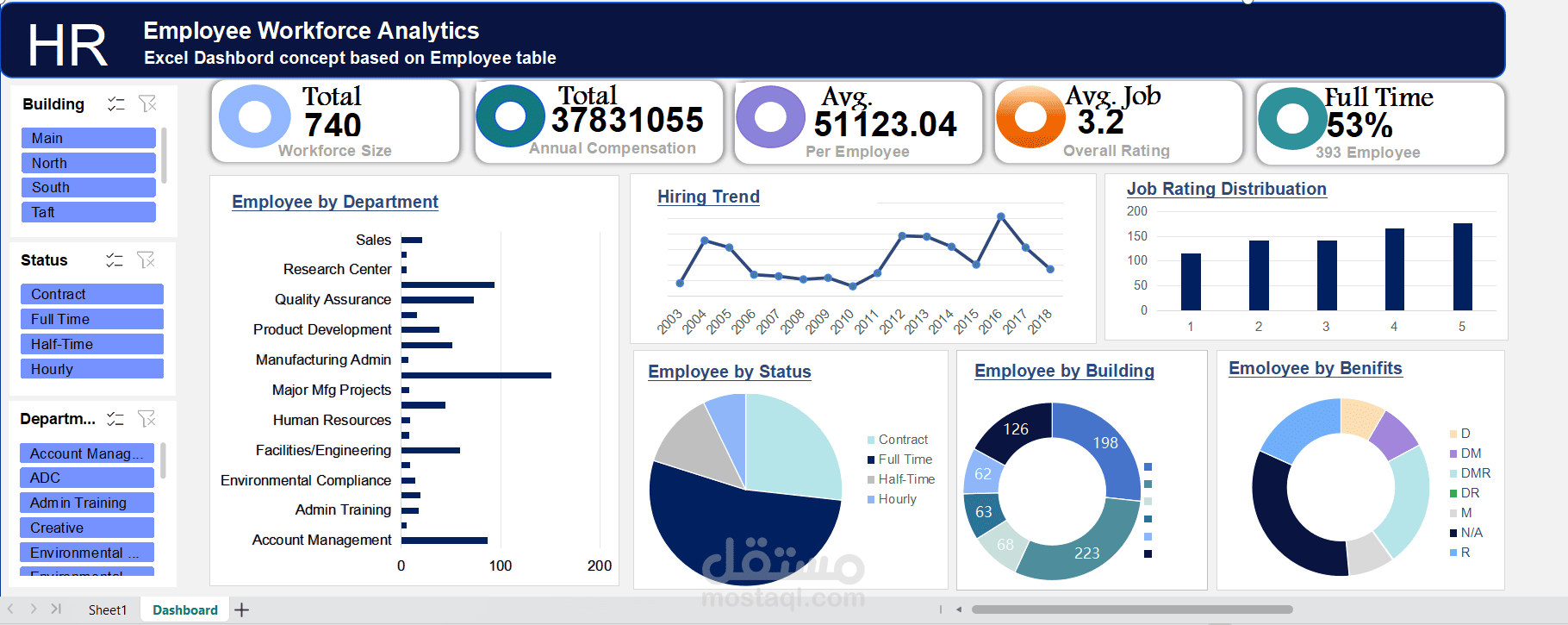Select the rating 5 bar in Job Rating chart
Screen dimensions: 1568x625
(x=1463, y=266)
